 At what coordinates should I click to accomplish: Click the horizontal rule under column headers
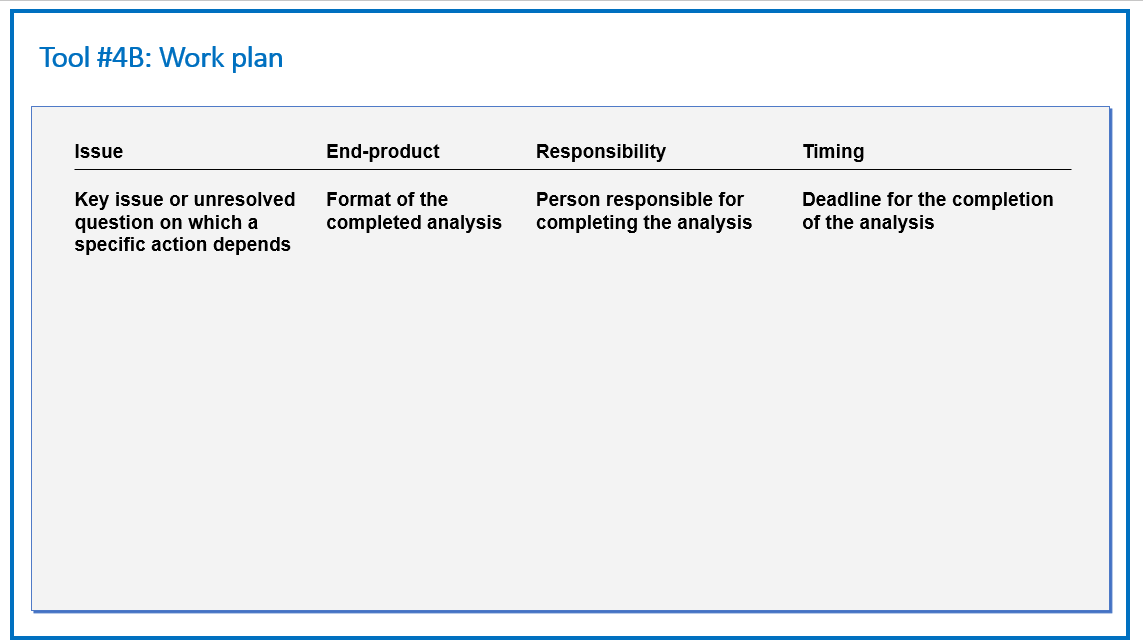(x=572, y=169)
